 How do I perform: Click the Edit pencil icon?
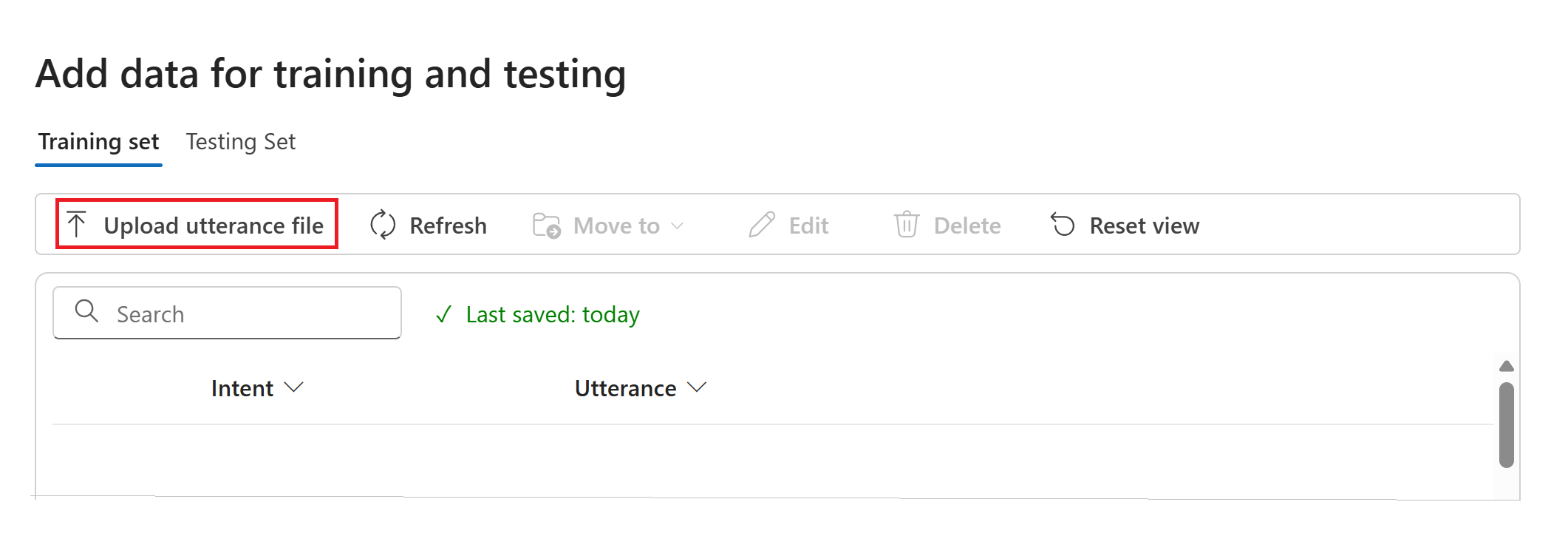(x=762, y=225)
